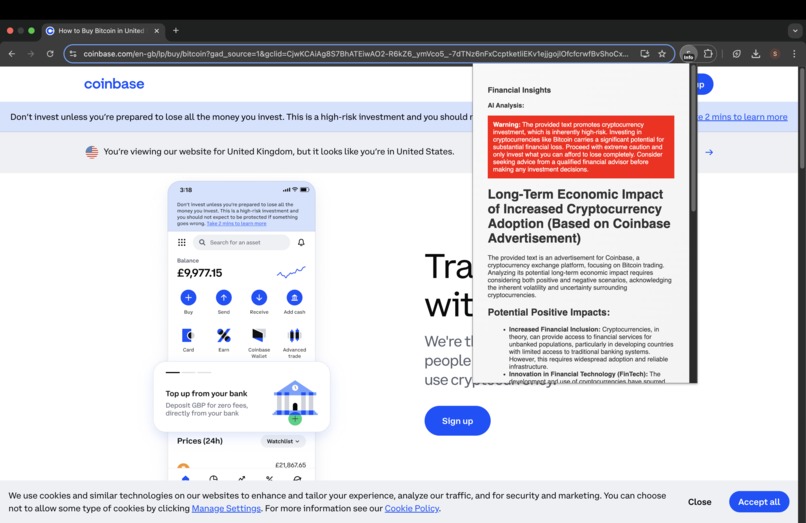Click the Potential Positive Impacts heading

[548, 312]
